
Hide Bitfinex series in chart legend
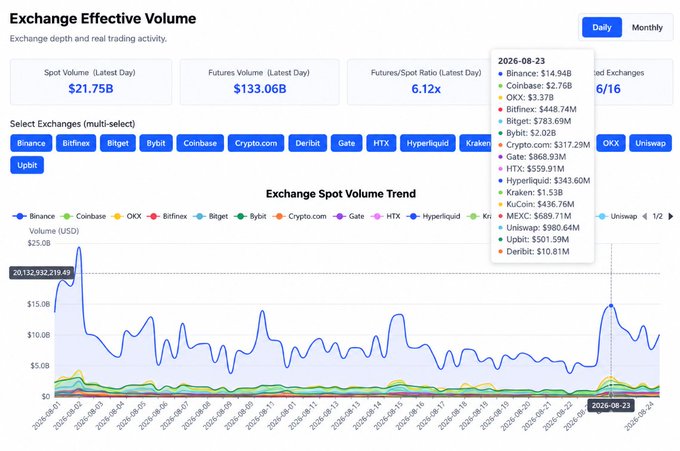pyautogui.click(x=167, y=216)
